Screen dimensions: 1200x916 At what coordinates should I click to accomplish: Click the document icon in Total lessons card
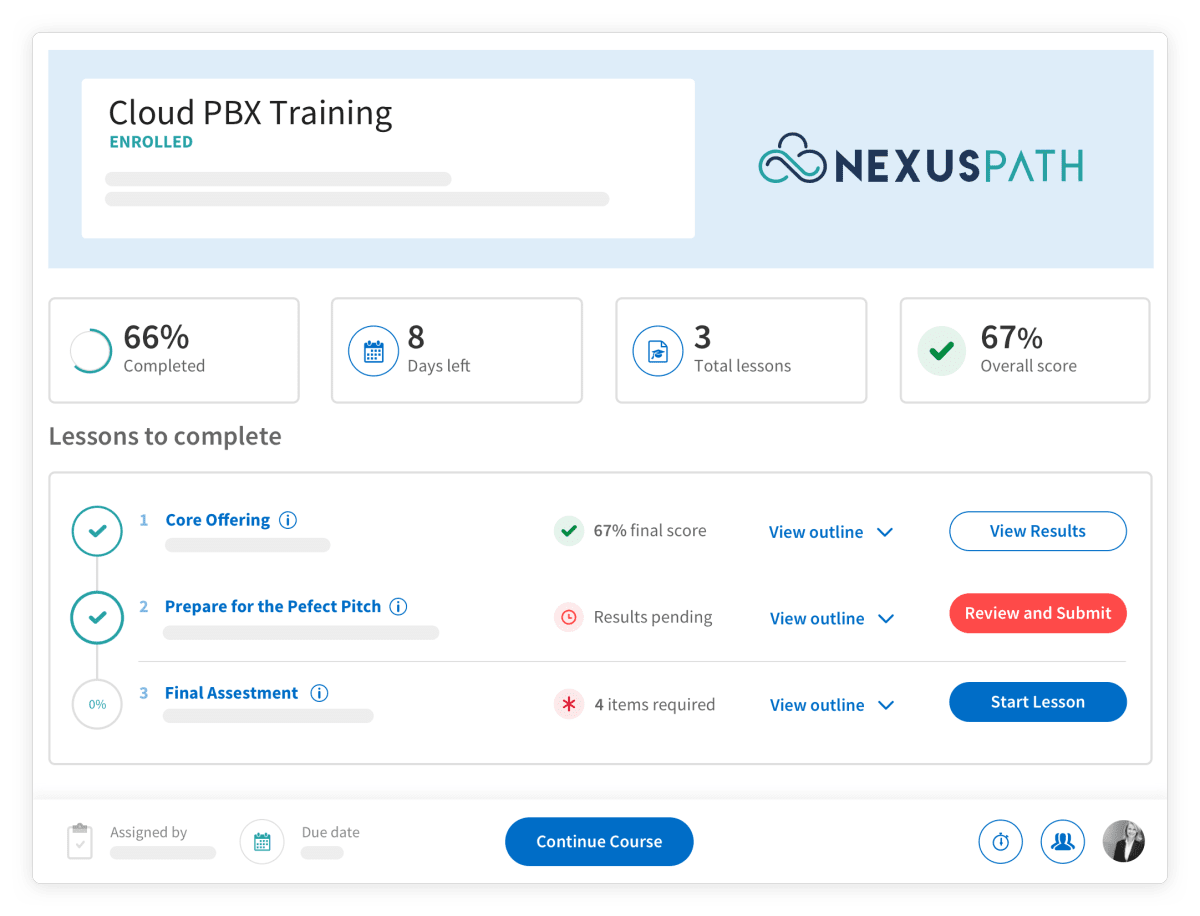658,351
